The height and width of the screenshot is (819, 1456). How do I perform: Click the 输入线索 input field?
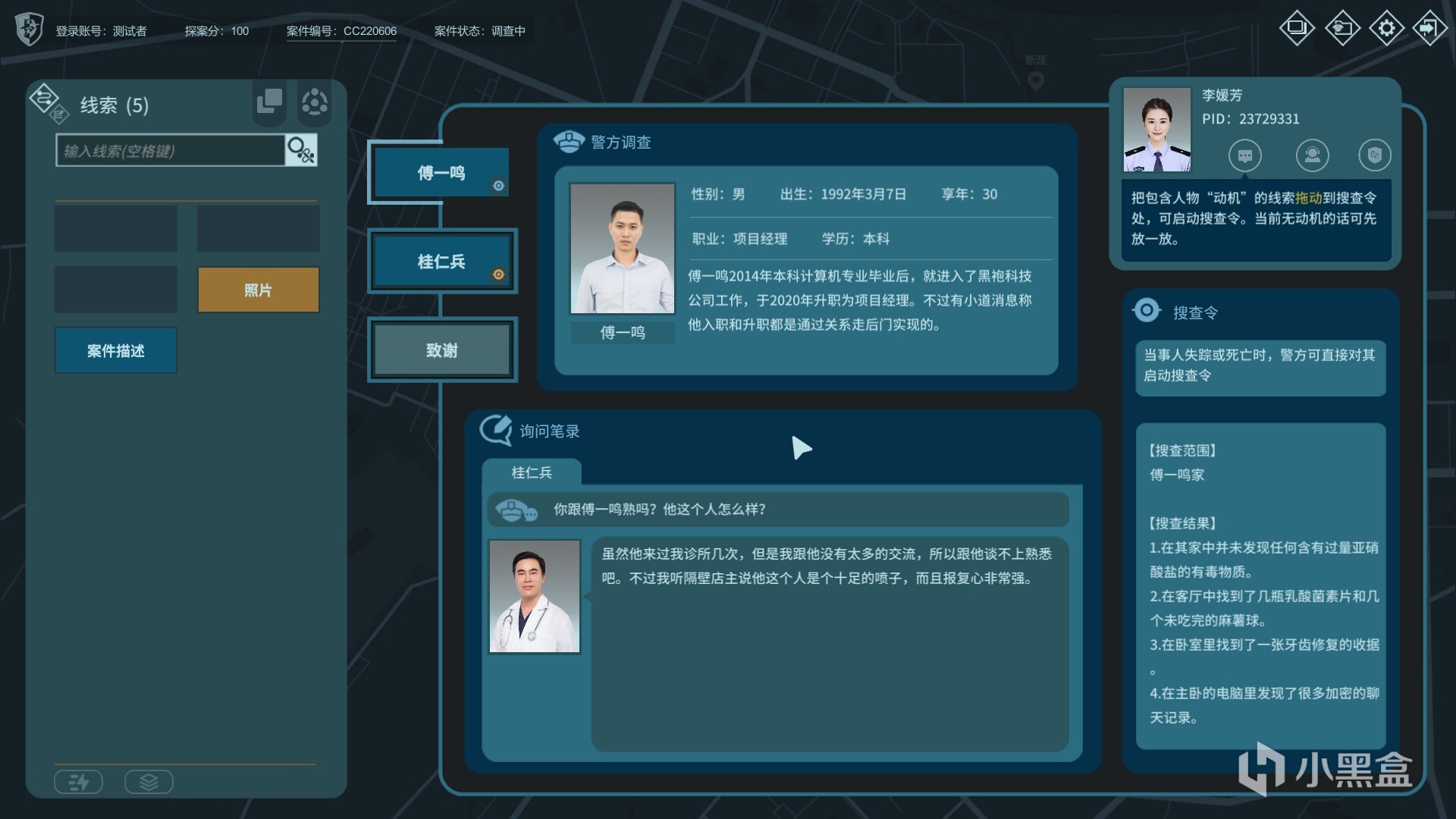(x=171, y=151)
